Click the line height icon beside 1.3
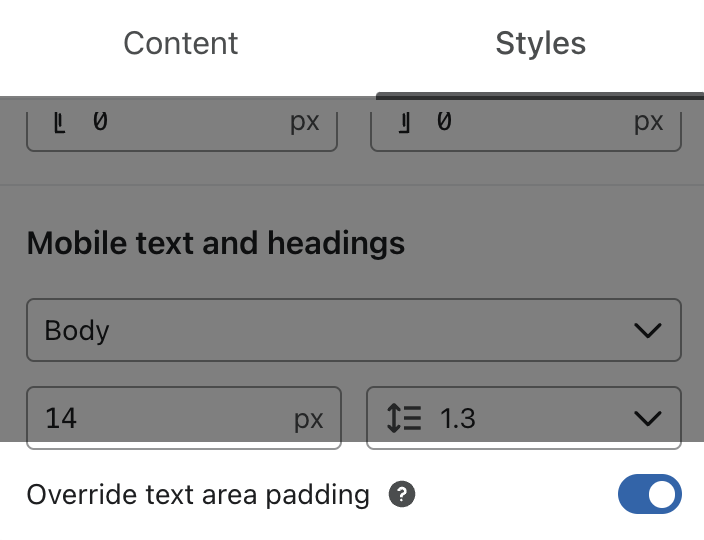 404,417
